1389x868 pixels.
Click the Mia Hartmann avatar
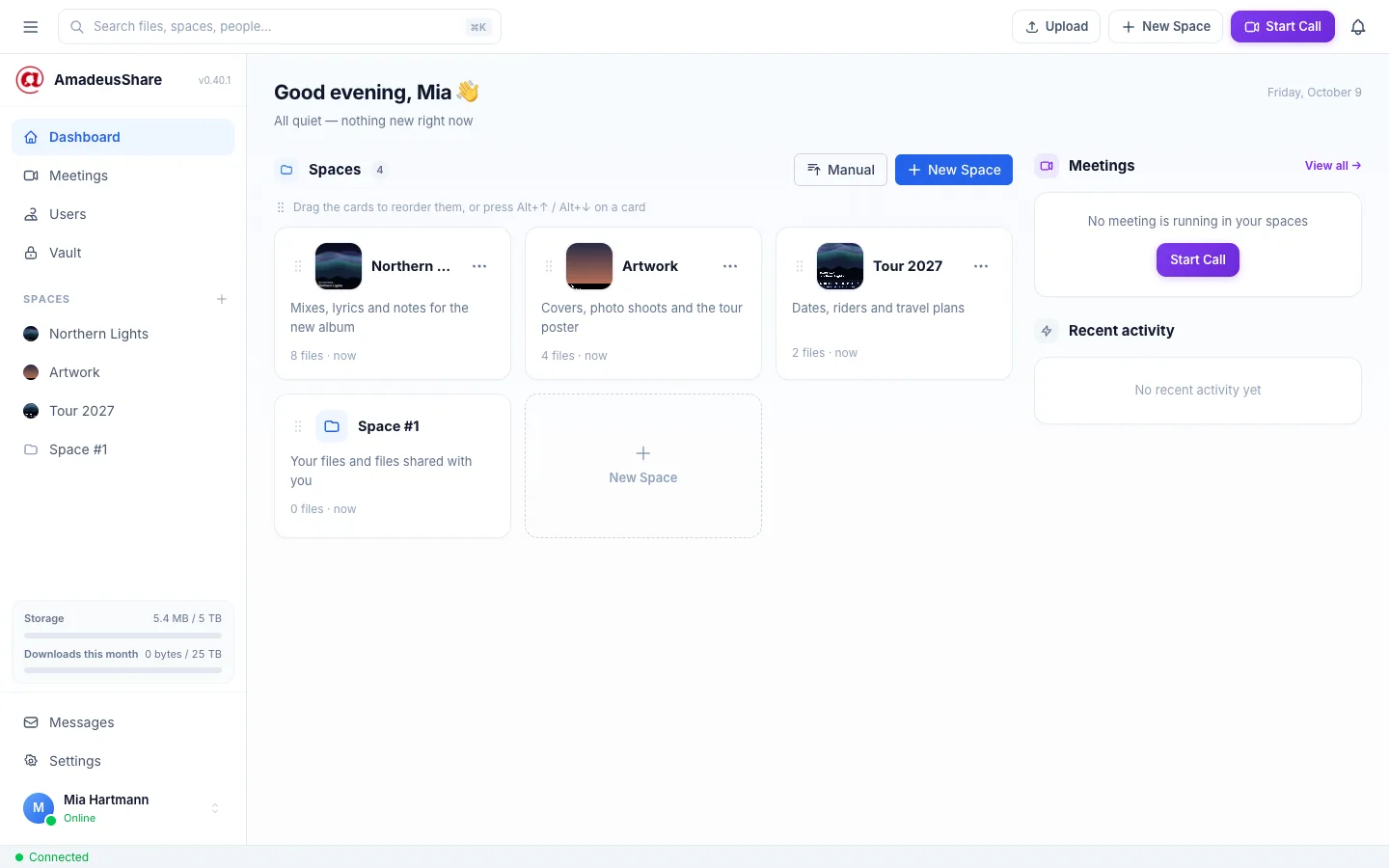pyautogui.click(x=39, y=808)
